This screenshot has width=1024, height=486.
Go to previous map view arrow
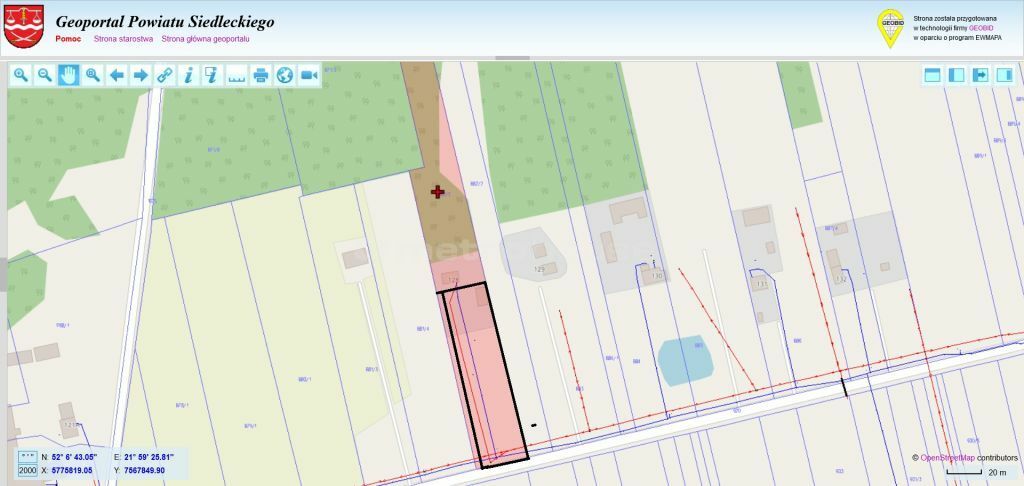[x=116, y=75]
